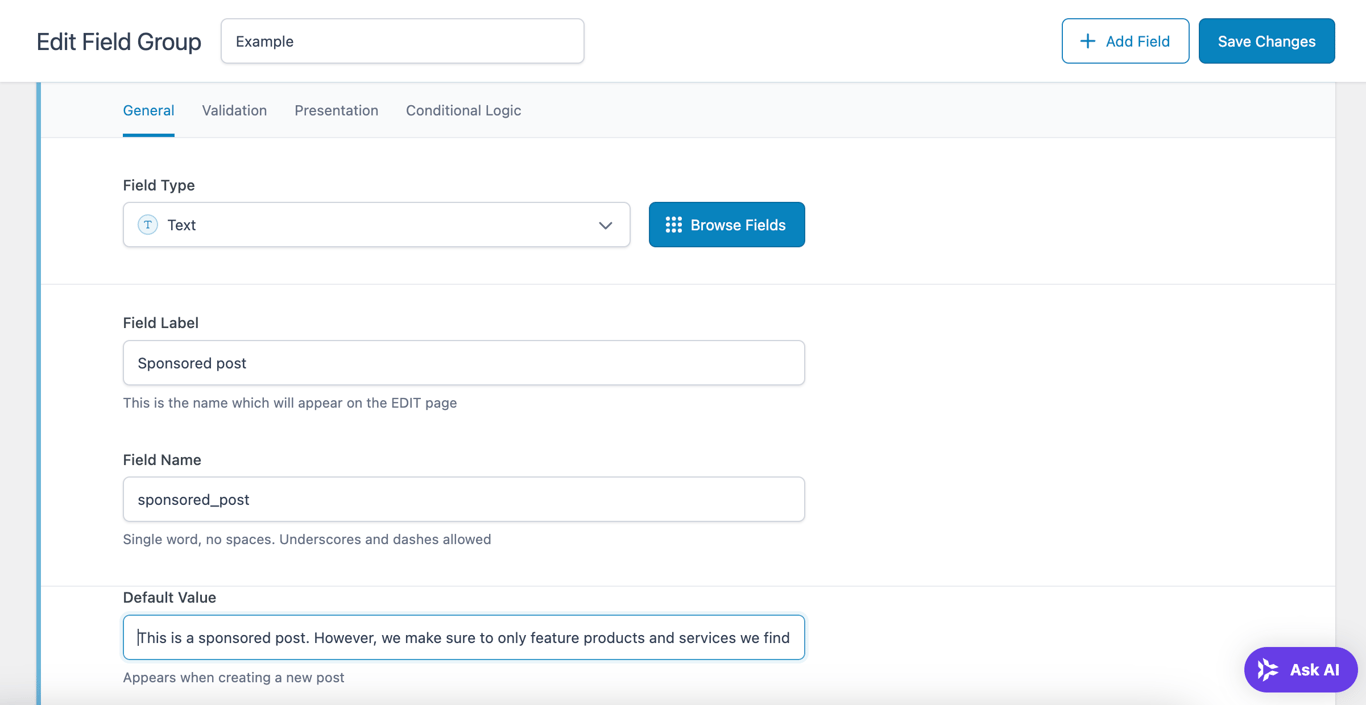Click the Edit Field Group heading
The image size is (1366, 705).
pyautogui.click(x=118, y=41)
